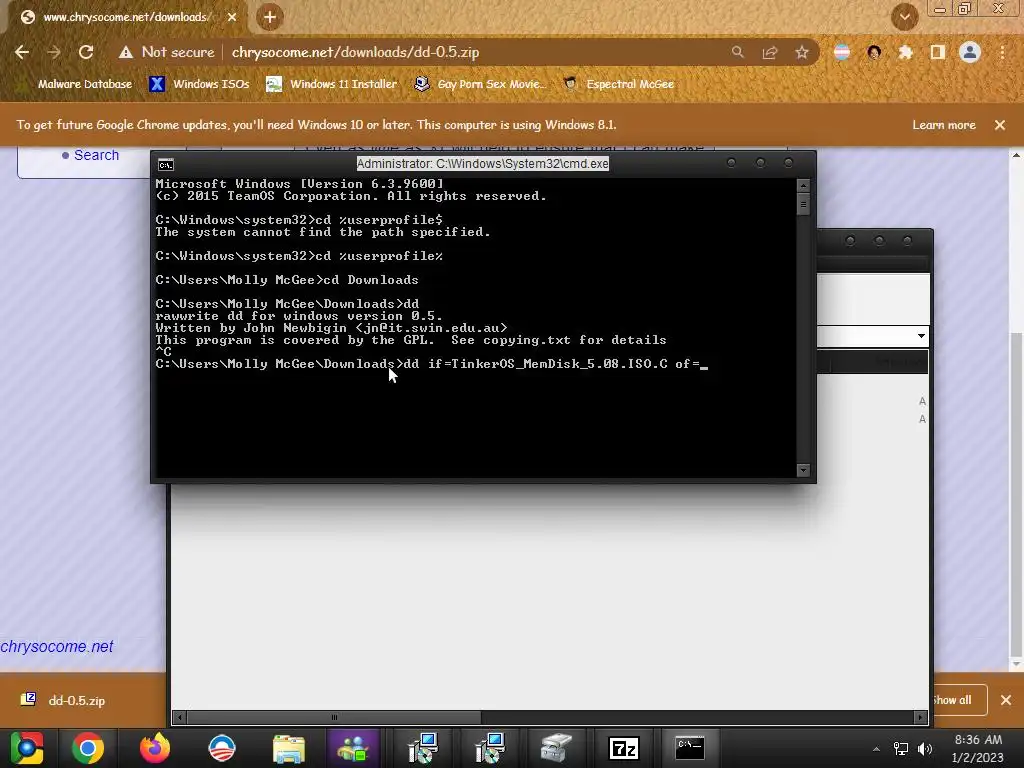Select the www.chrysocome.net/downloads tab
Screen dimensions: 1024x768
(127, 17)
